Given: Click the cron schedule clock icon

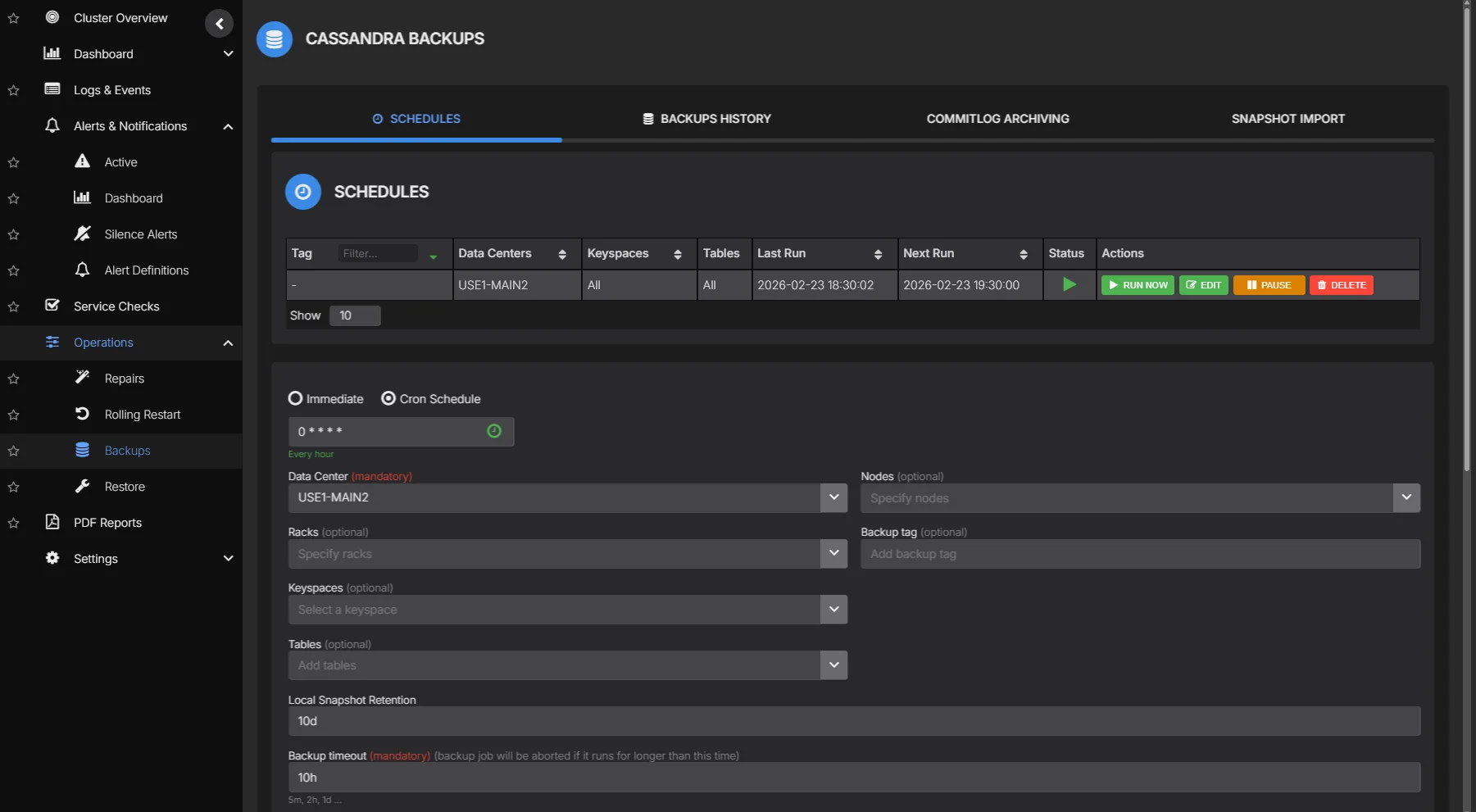Looking at the screenshot, I should (x=494, y=431).
